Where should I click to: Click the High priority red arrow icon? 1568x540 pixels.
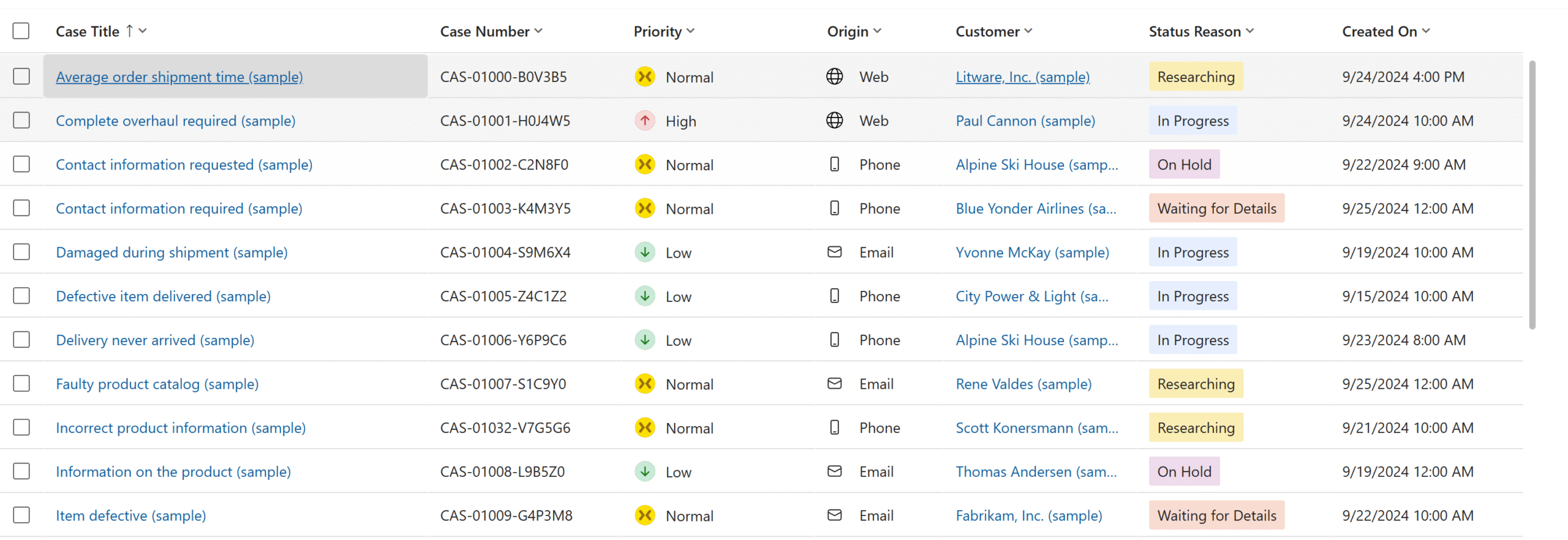(x=644, y=121)
